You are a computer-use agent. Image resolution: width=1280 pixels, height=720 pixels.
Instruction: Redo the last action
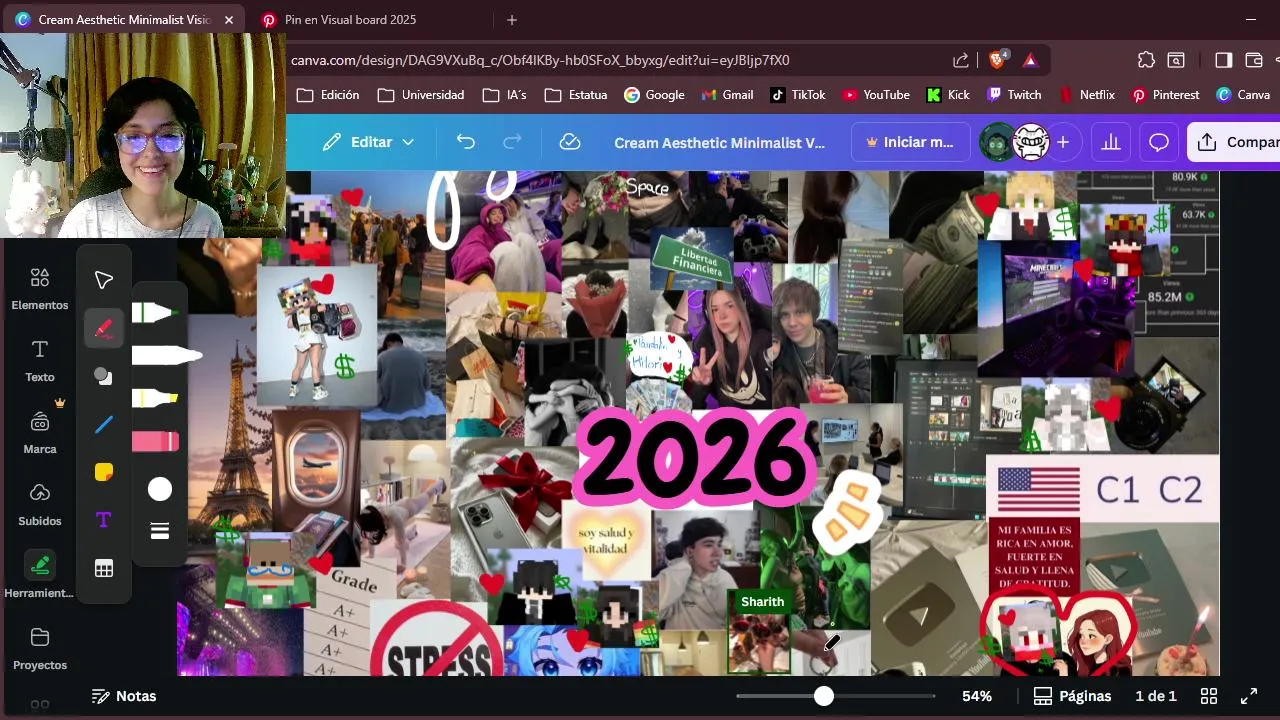(512, 142)
